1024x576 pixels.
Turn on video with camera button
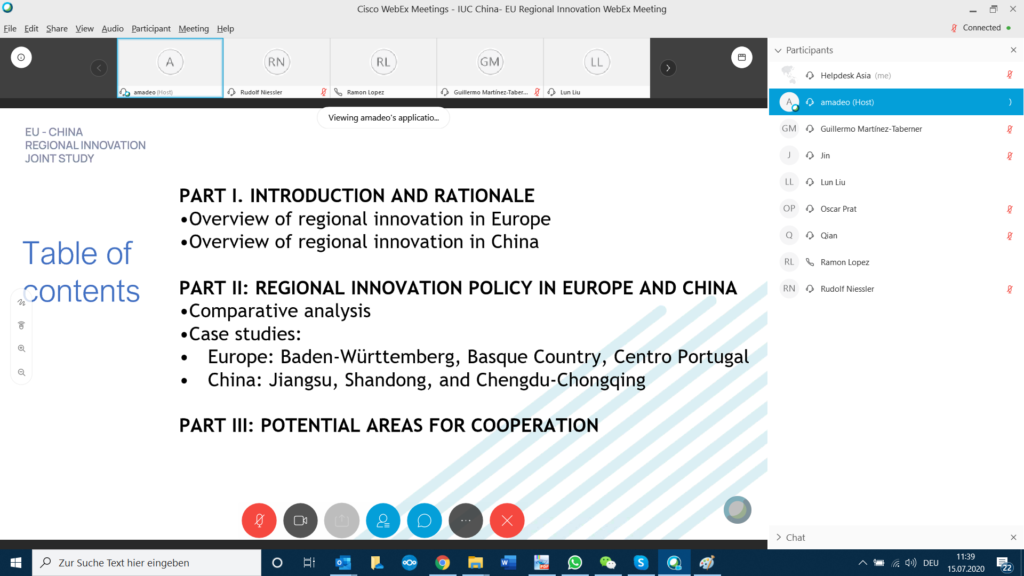[300, 520]
